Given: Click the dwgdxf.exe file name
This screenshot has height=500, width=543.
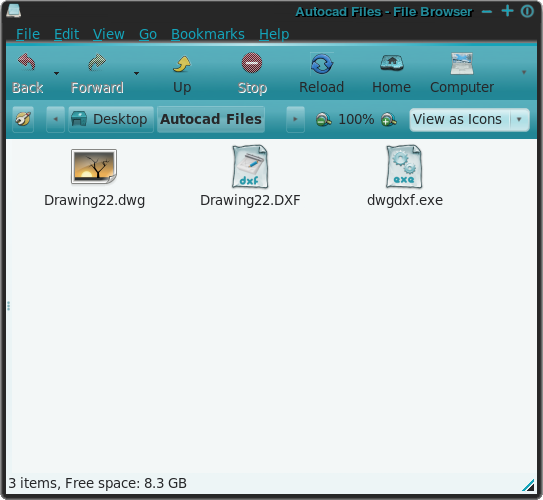Looking at the screenshot, I should (405, 200).
